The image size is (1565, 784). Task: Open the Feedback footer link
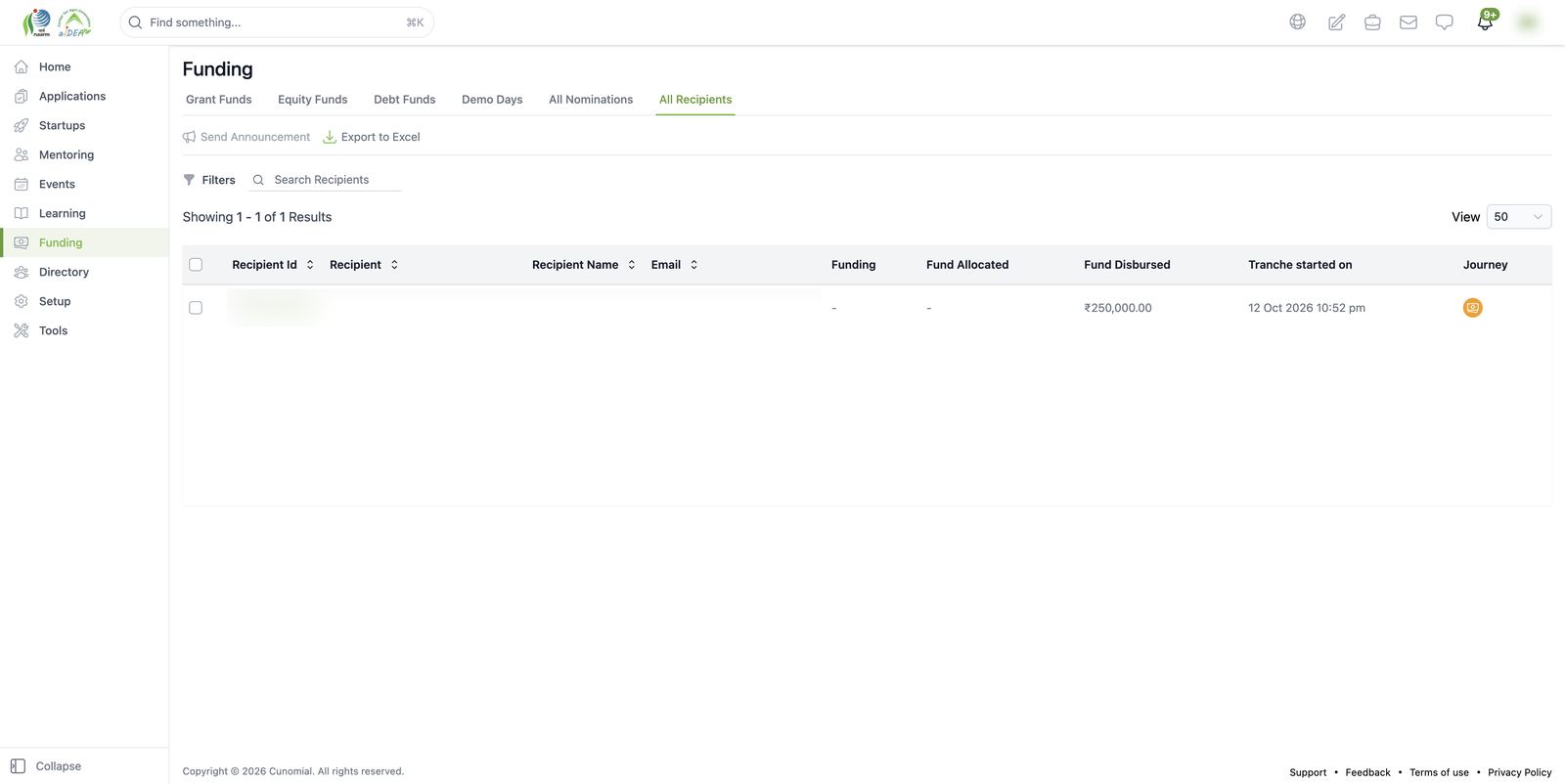tap(1367, 772)
